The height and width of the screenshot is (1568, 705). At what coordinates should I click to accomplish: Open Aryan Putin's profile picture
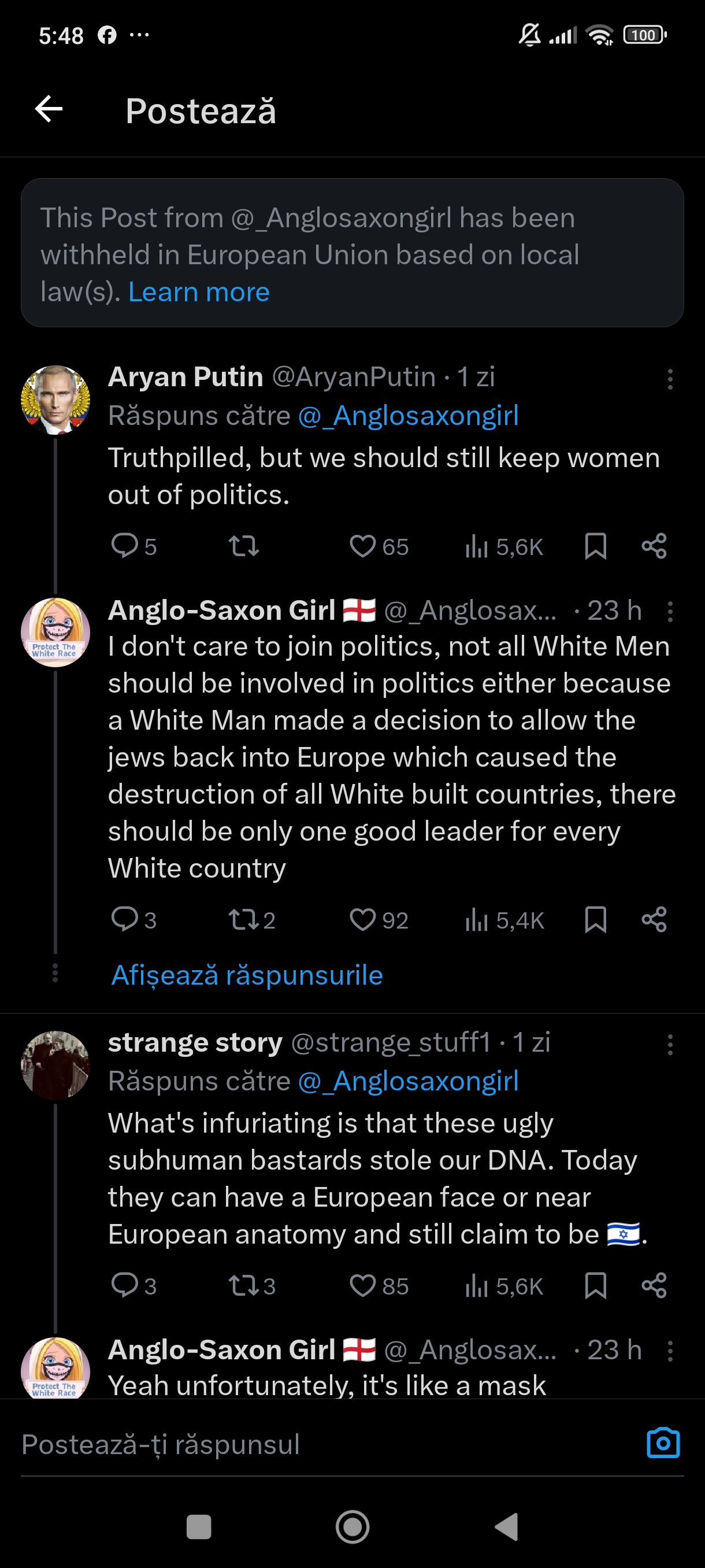pos(55,400)
